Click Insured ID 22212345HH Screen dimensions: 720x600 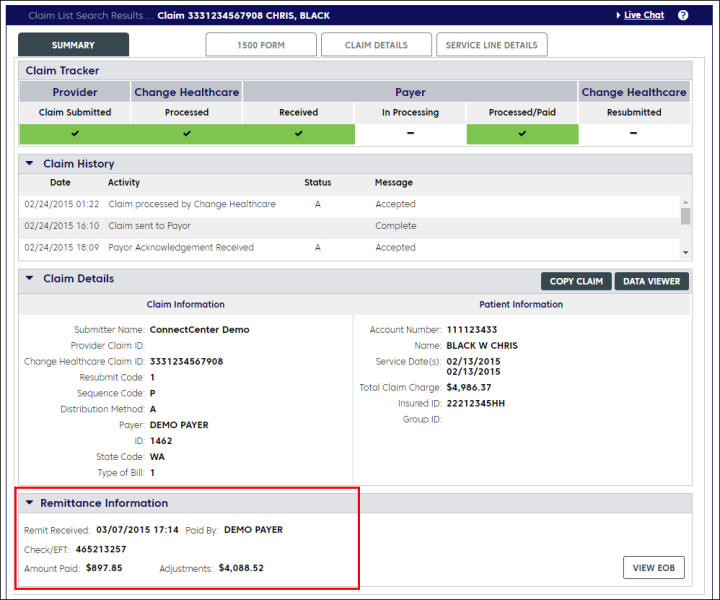(x=475, y=403)
